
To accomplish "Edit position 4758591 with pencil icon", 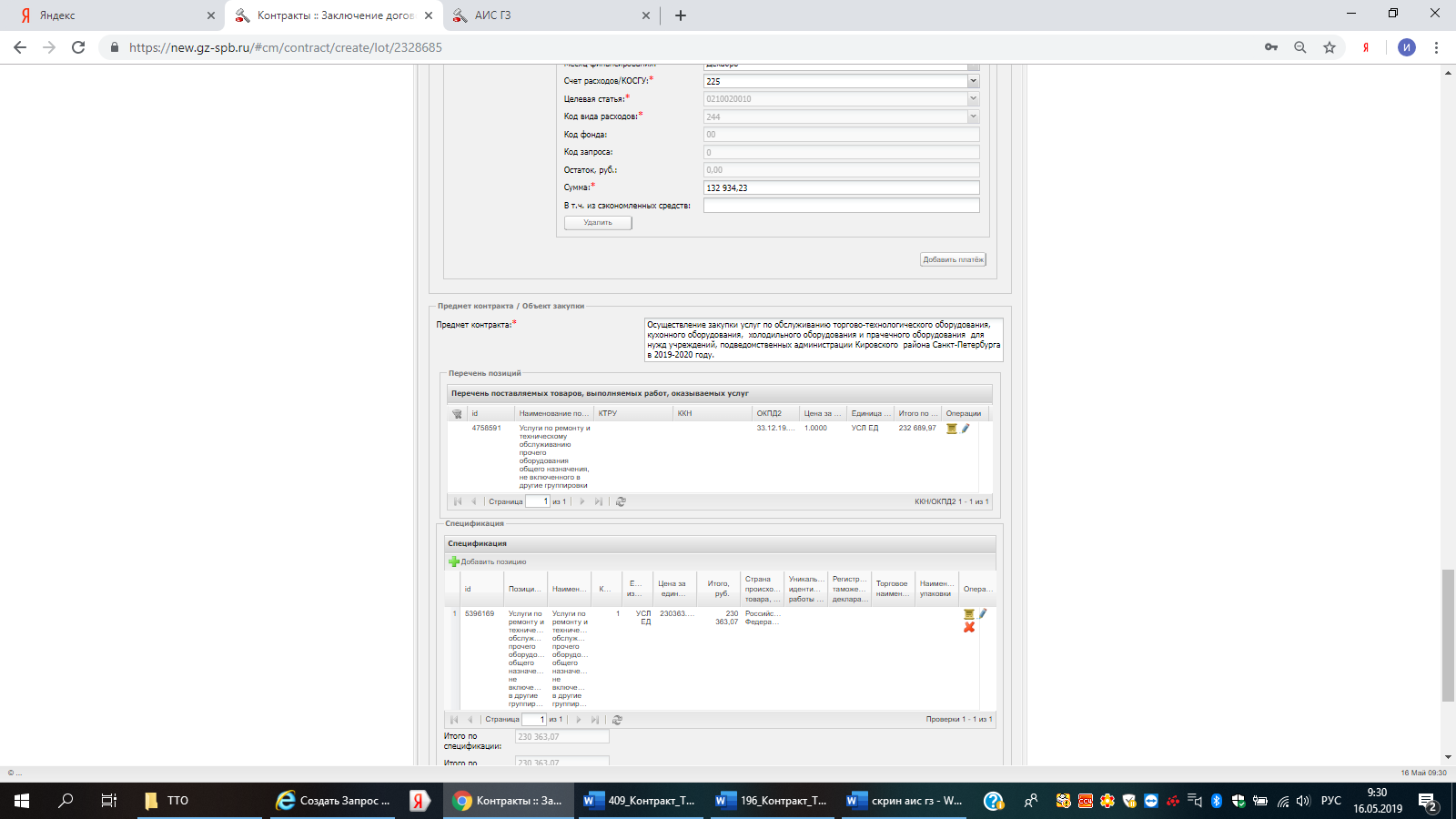I will (966, 429).
